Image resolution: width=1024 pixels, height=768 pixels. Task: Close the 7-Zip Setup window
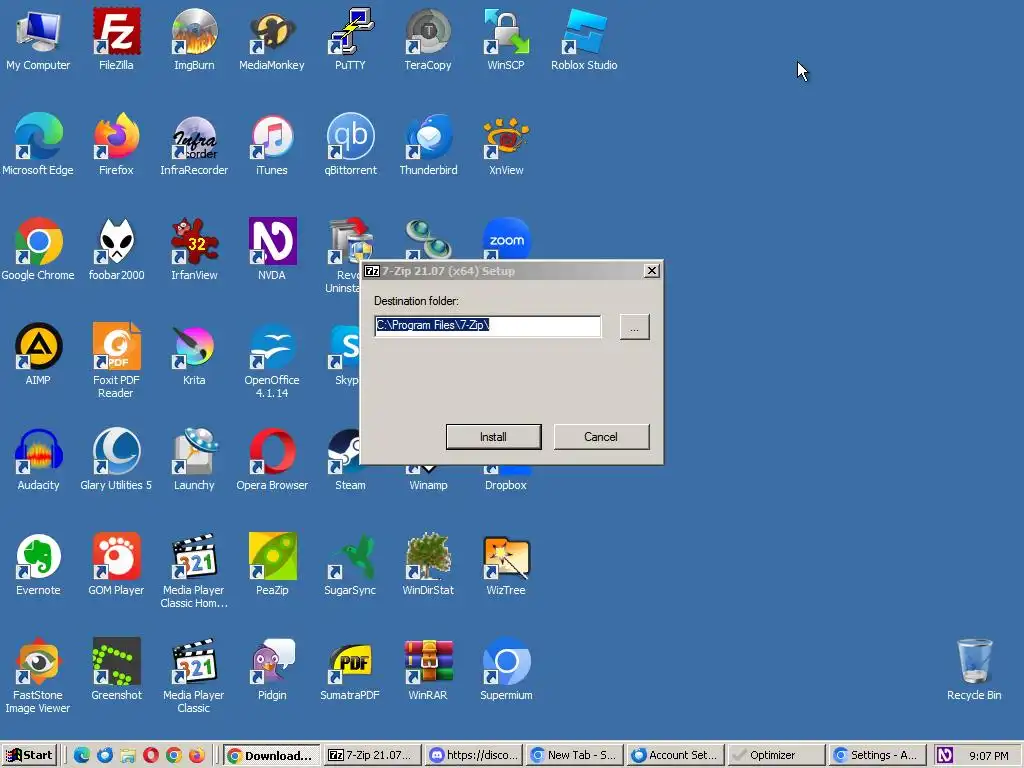pos(651,270)
